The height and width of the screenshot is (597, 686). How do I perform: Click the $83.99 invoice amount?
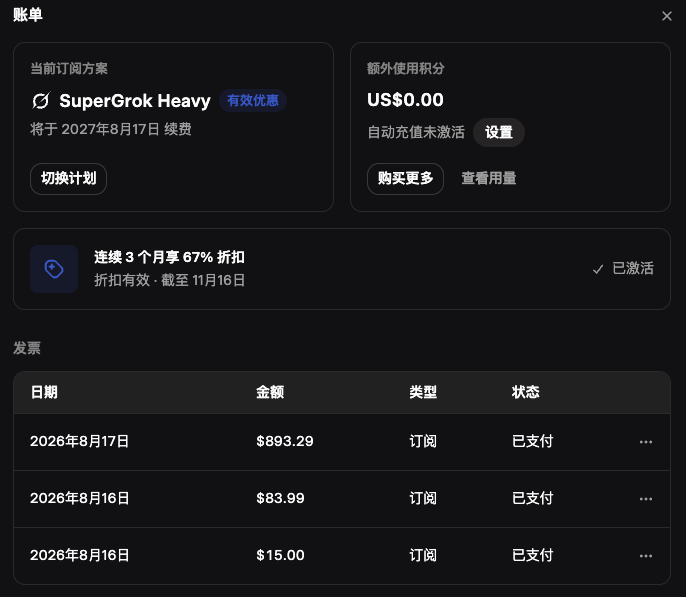[x=280, y=498]
